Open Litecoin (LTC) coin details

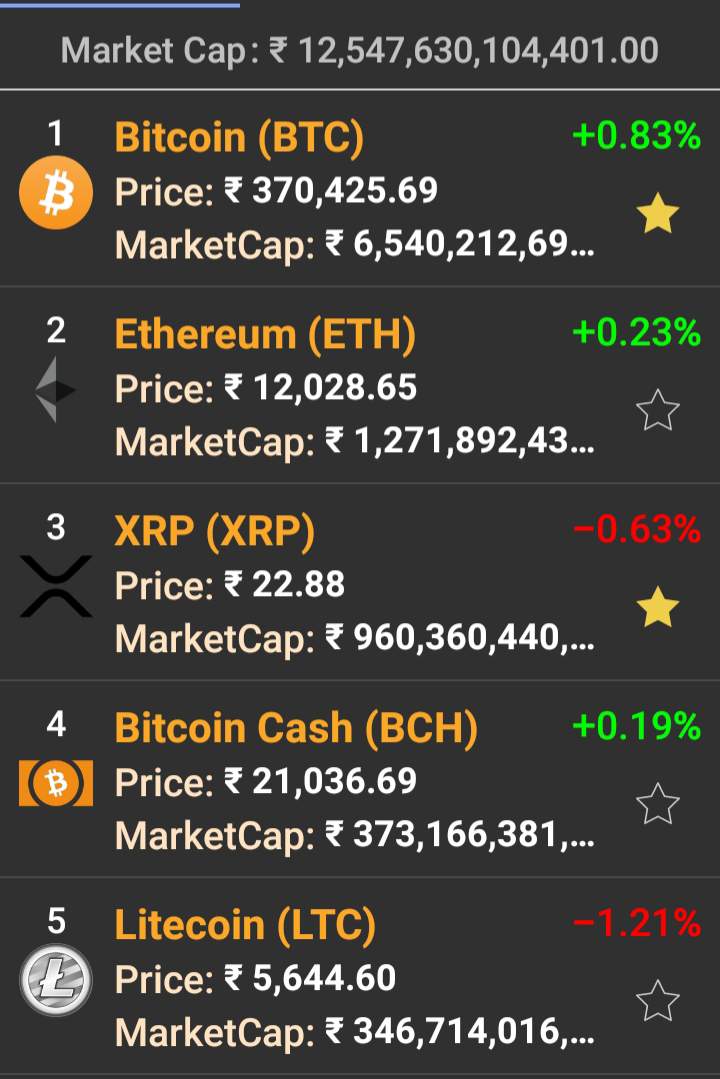tap(245, 925)
